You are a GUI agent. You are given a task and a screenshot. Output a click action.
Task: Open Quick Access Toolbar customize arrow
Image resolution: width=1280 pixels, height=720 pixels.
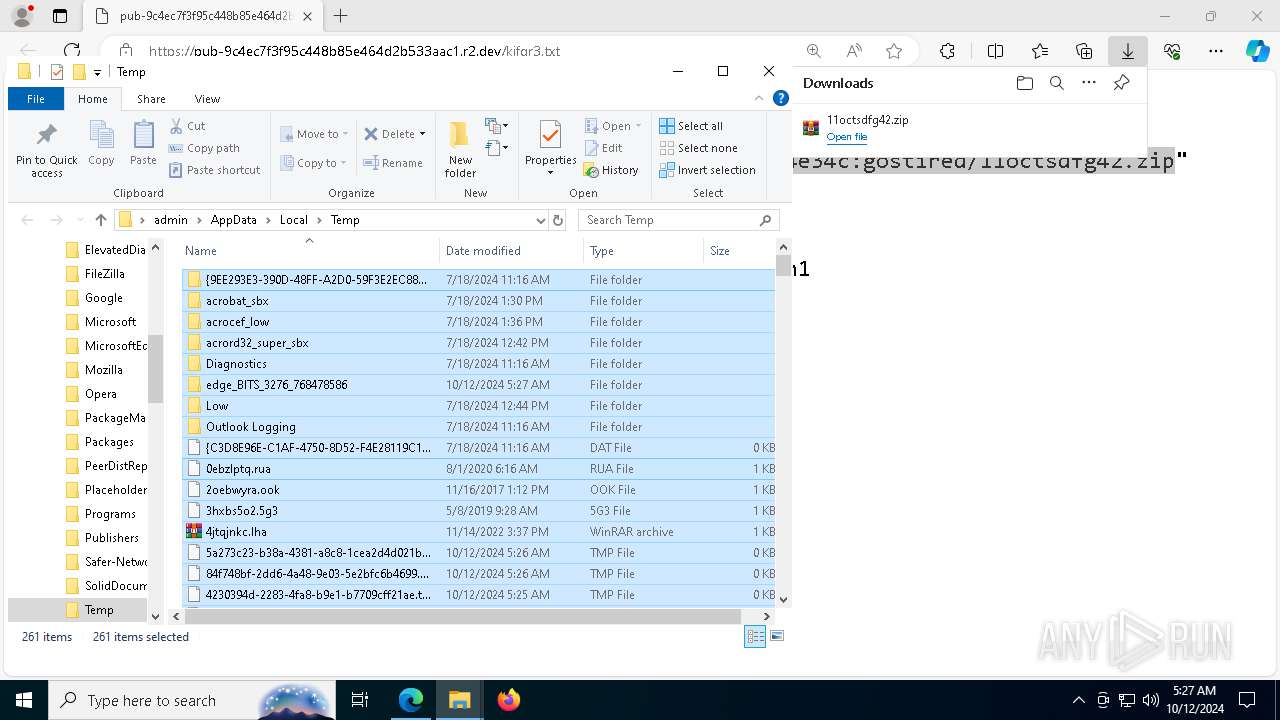(x=97, y=72)
